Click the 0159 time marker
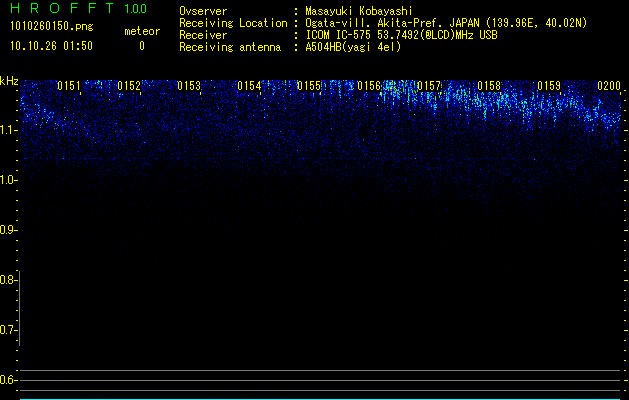 click(549, 86)
